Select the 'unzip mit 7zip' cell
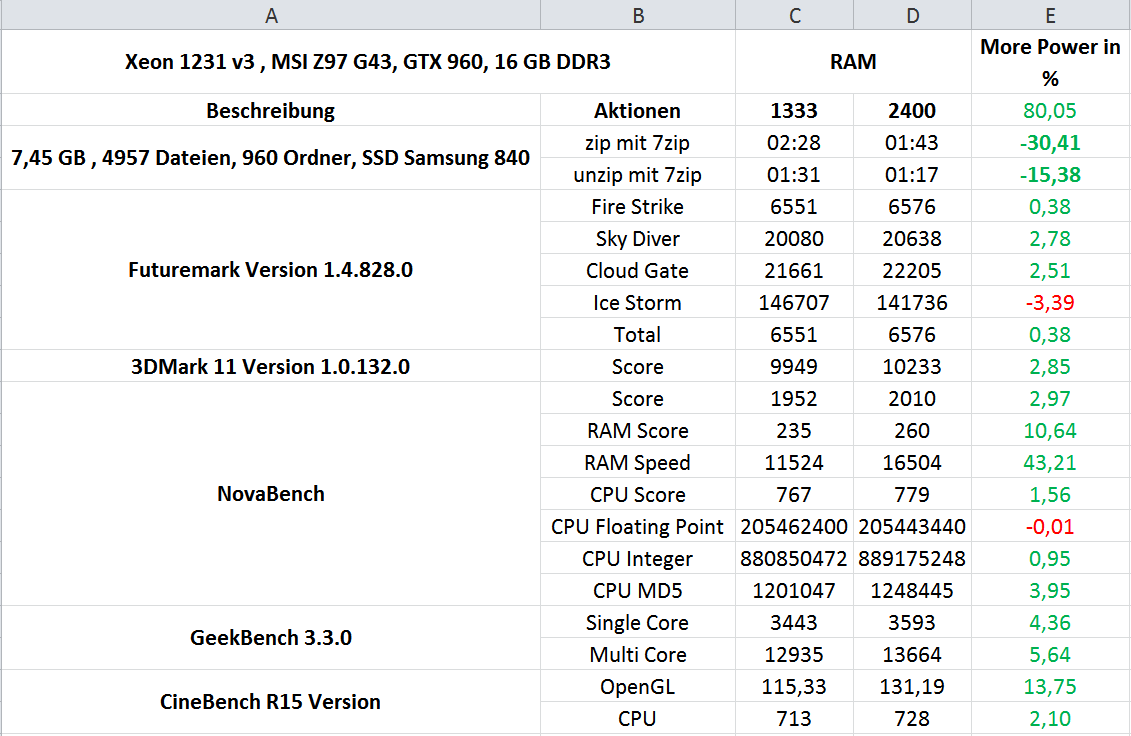1131x736 pixels. coord(638,175)
